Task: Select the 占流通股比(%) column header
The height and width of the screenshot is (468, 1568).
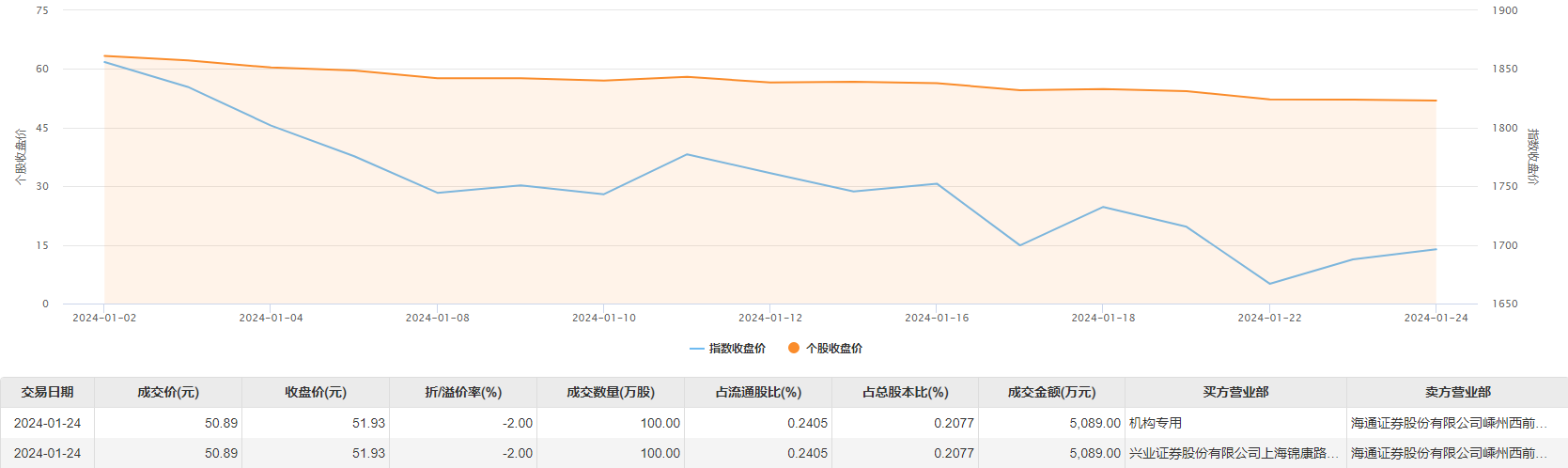Action: click(758, 392)
